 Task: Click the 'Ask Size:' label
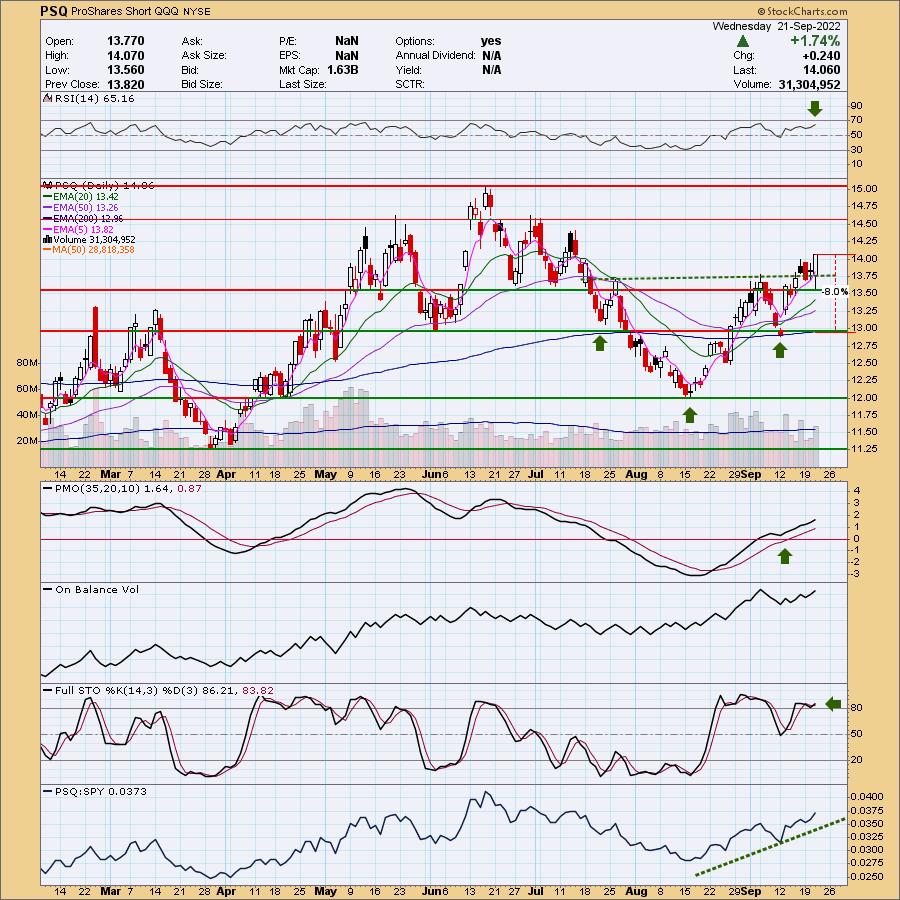[x=204, y=56]
